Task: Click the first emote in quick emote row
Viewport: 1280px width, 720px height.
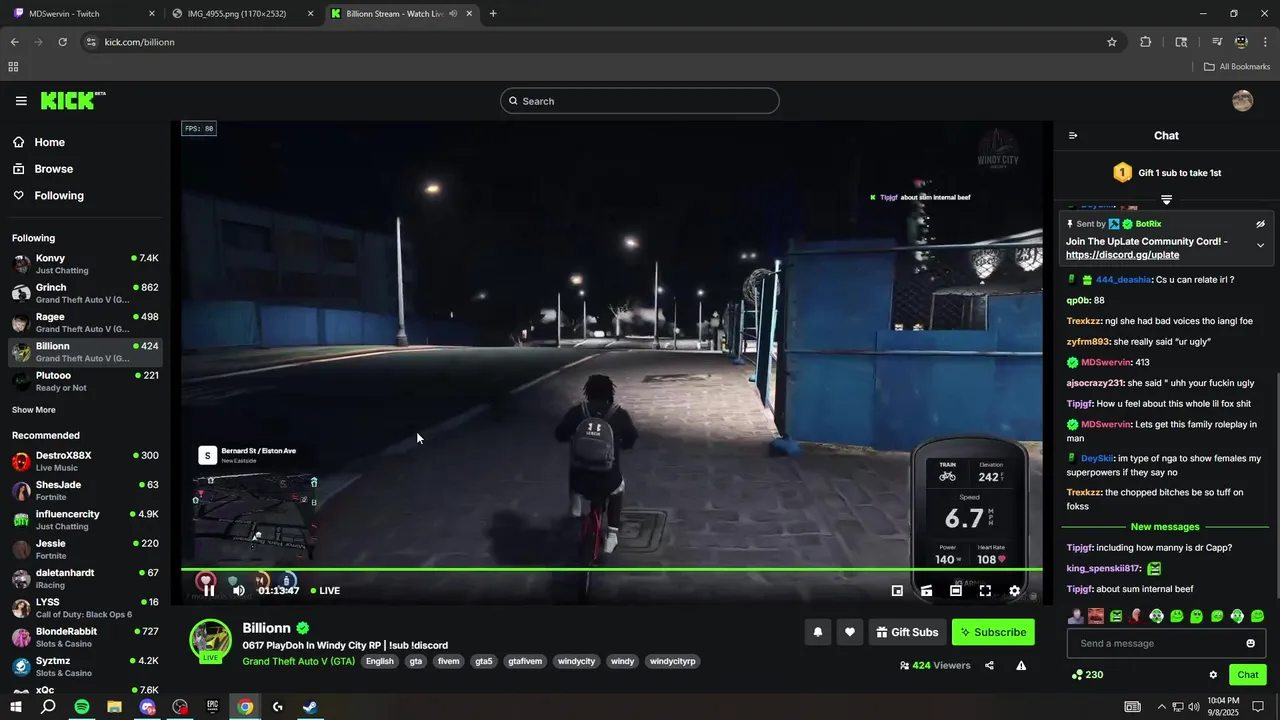Action: (x=1076, y=616)
